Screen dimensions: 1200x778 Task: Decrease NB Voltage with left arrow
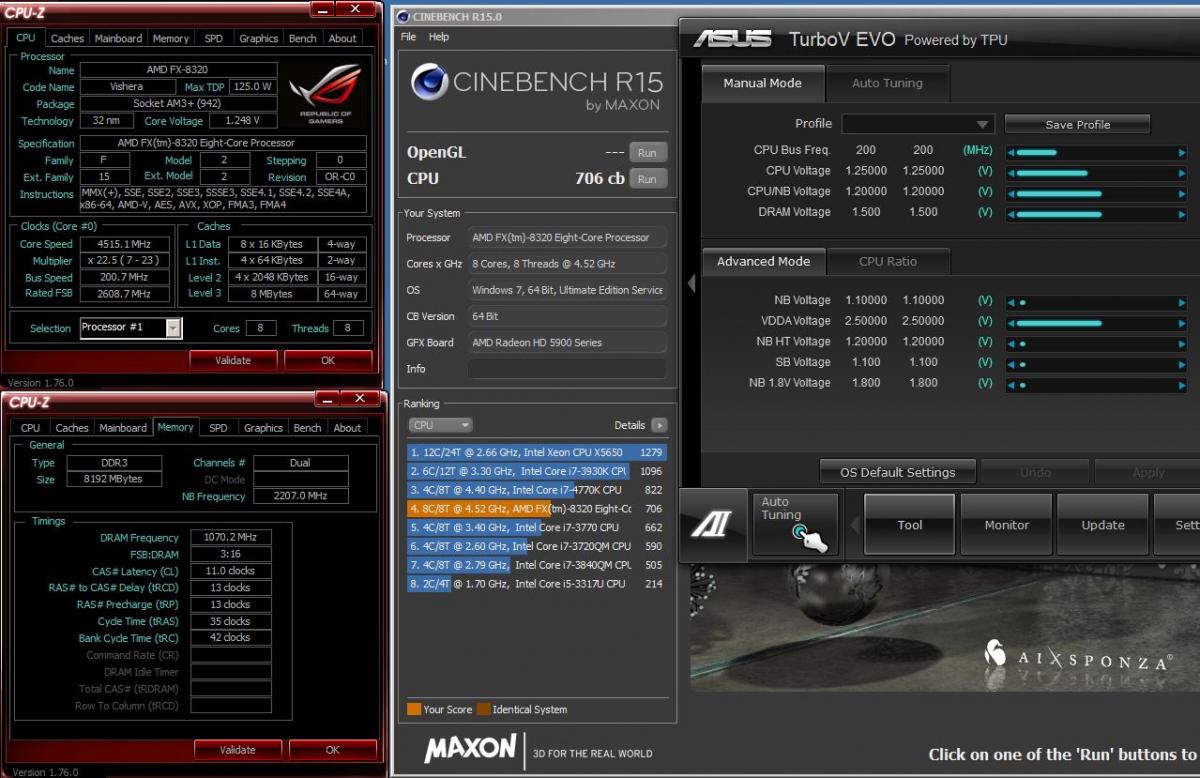(x=1011, y=302)
